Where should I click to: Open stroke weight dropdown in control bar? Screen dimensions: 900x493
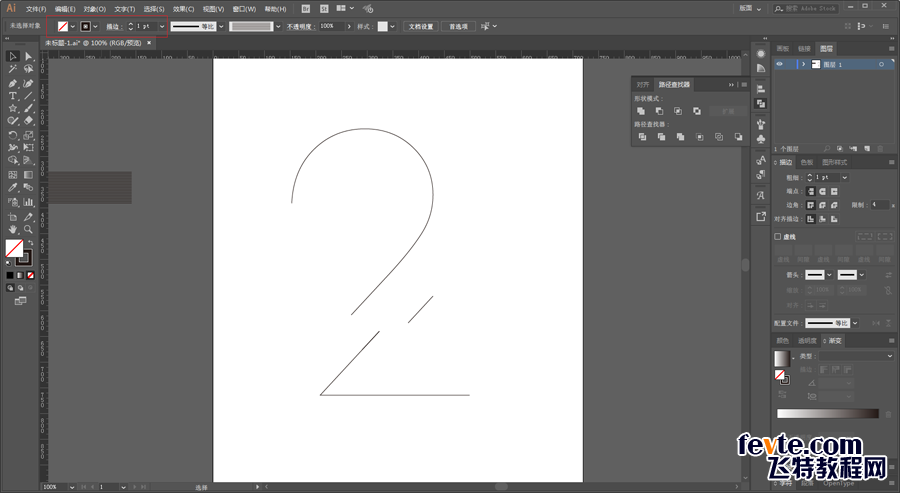pyautogui.click(x=162, y=26)
